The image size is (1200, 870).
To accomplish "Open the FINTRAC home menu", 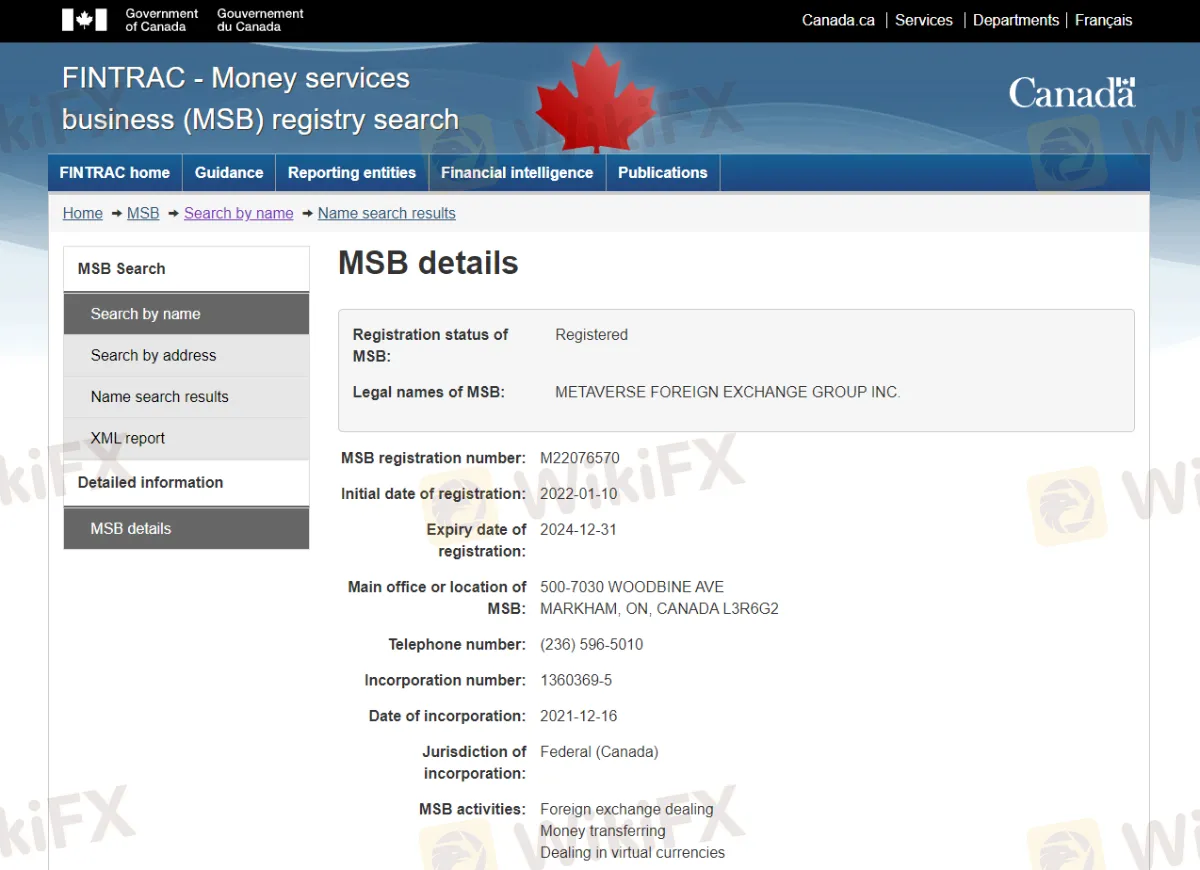I will point(115,172).
